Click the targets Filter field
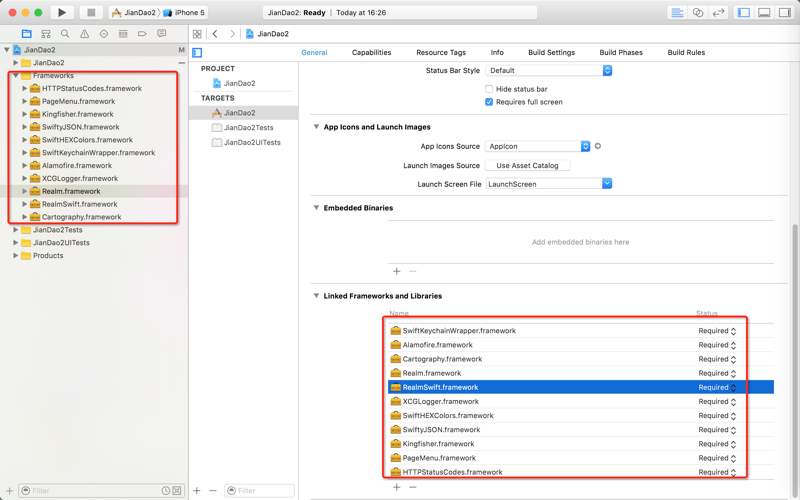Viewport: 800px width, 500px height. coord(260,491)
